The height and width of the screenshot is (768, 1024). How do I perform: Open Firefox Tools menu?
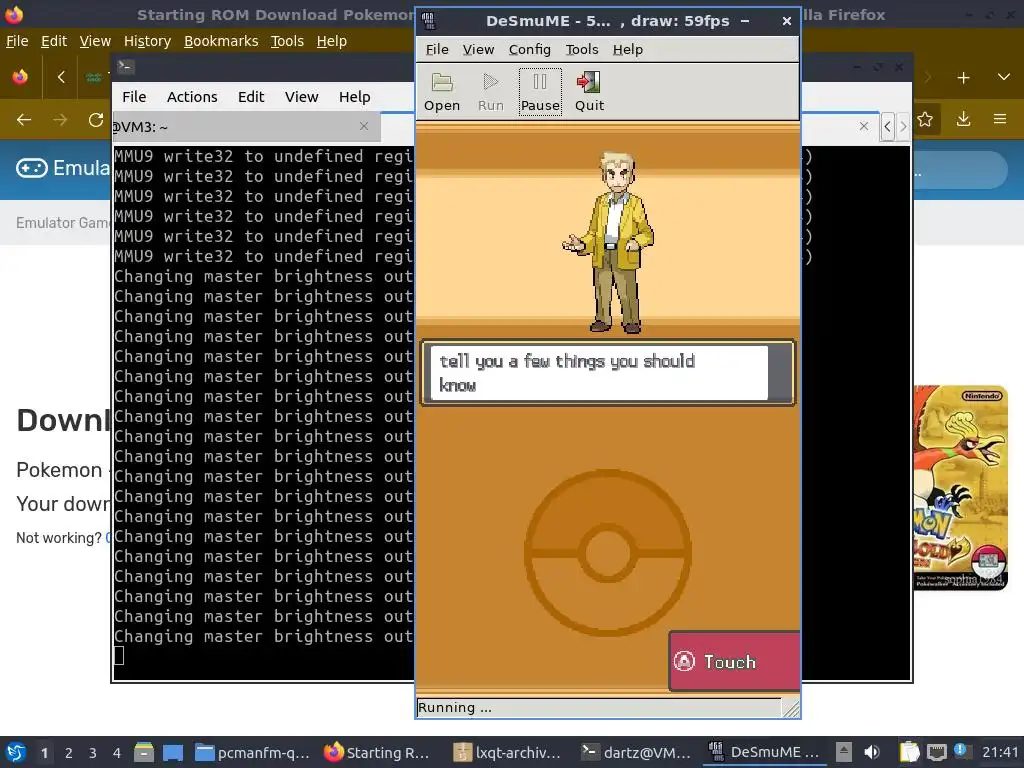[287, 41]
